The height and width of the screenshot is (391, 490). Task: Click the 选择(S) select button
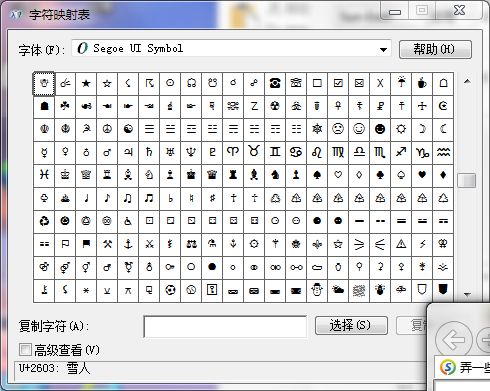tap(351, 325)
